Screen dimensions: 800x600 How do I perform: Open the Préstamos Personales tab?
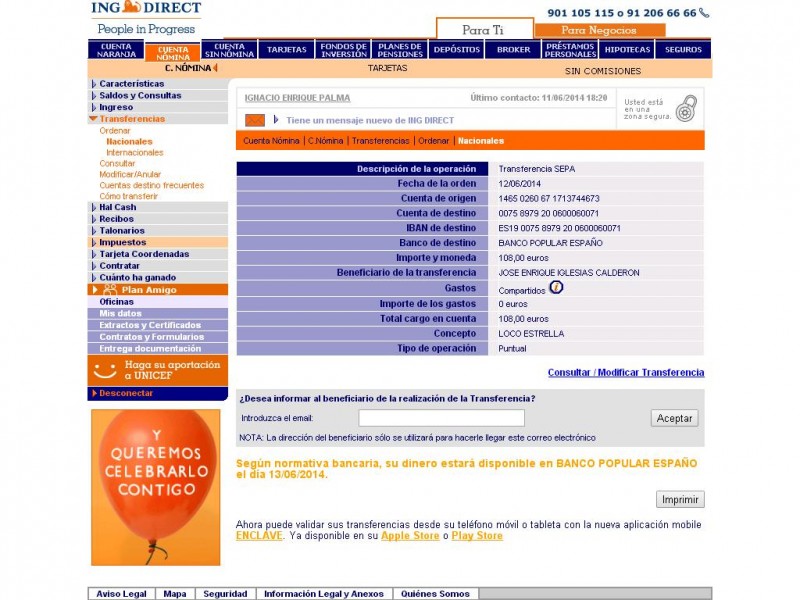point(570,49)
